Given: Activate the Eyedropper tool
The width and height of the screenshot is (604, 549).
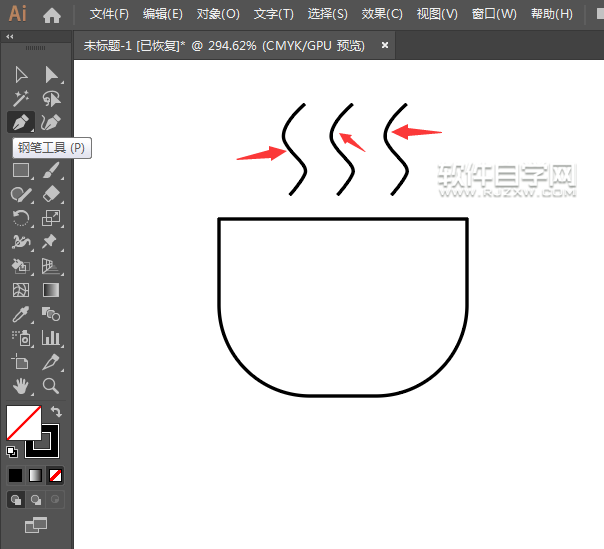Looking at the screenshot, I should click(x=19, y=314).
